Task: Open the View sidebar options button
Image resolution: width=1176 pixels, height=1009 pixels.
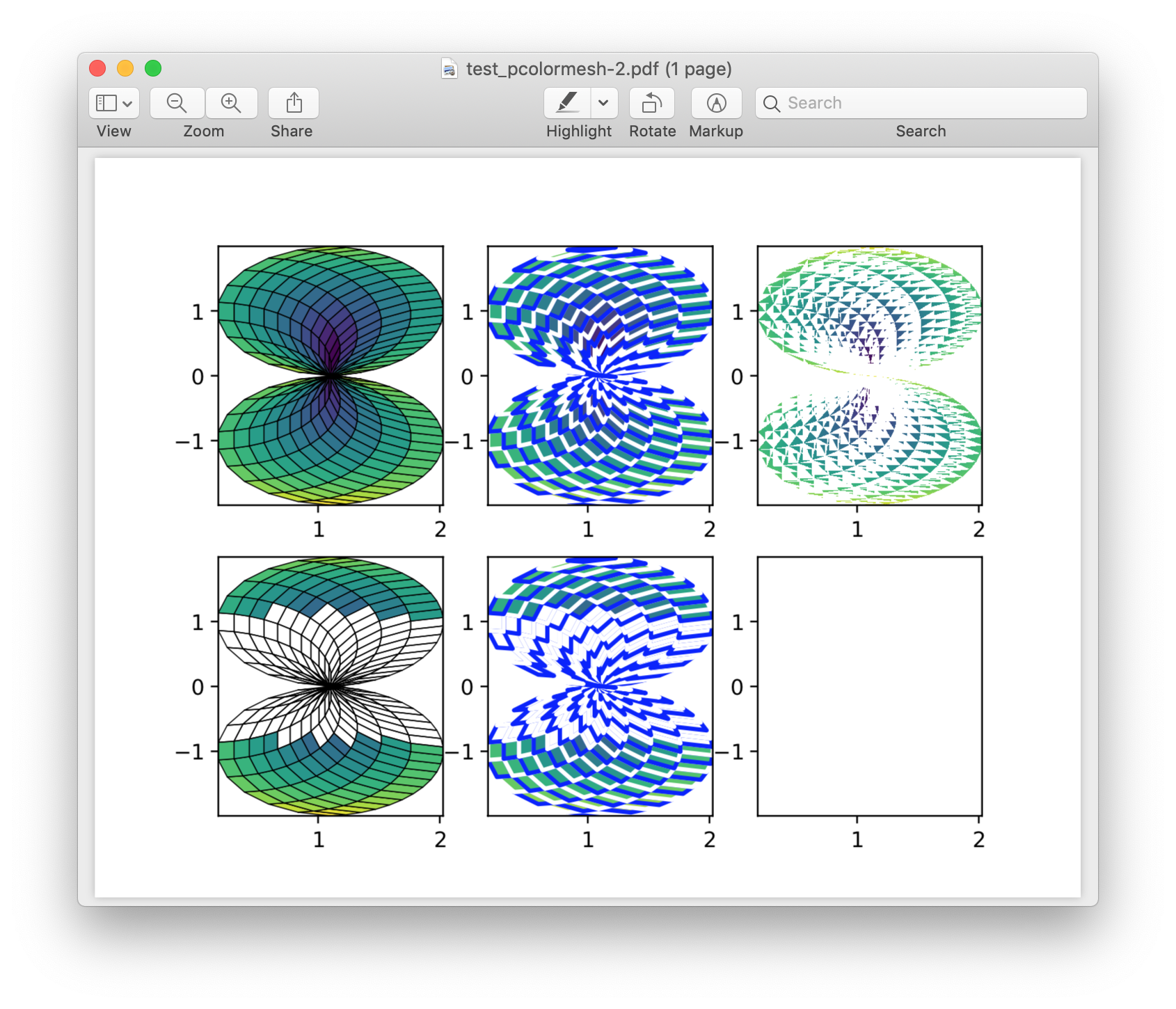Action: point(114,103)
